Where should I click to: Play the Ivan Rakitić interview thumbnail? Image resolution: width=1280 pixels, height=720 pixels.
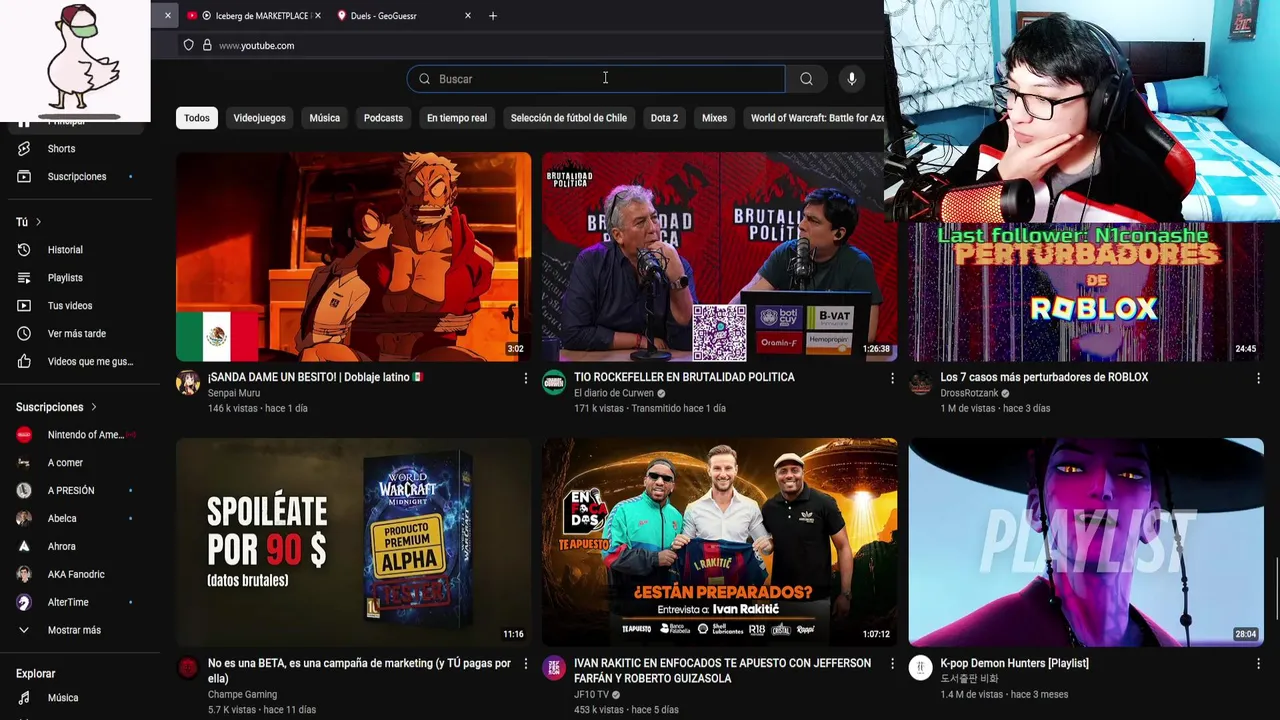719,542
